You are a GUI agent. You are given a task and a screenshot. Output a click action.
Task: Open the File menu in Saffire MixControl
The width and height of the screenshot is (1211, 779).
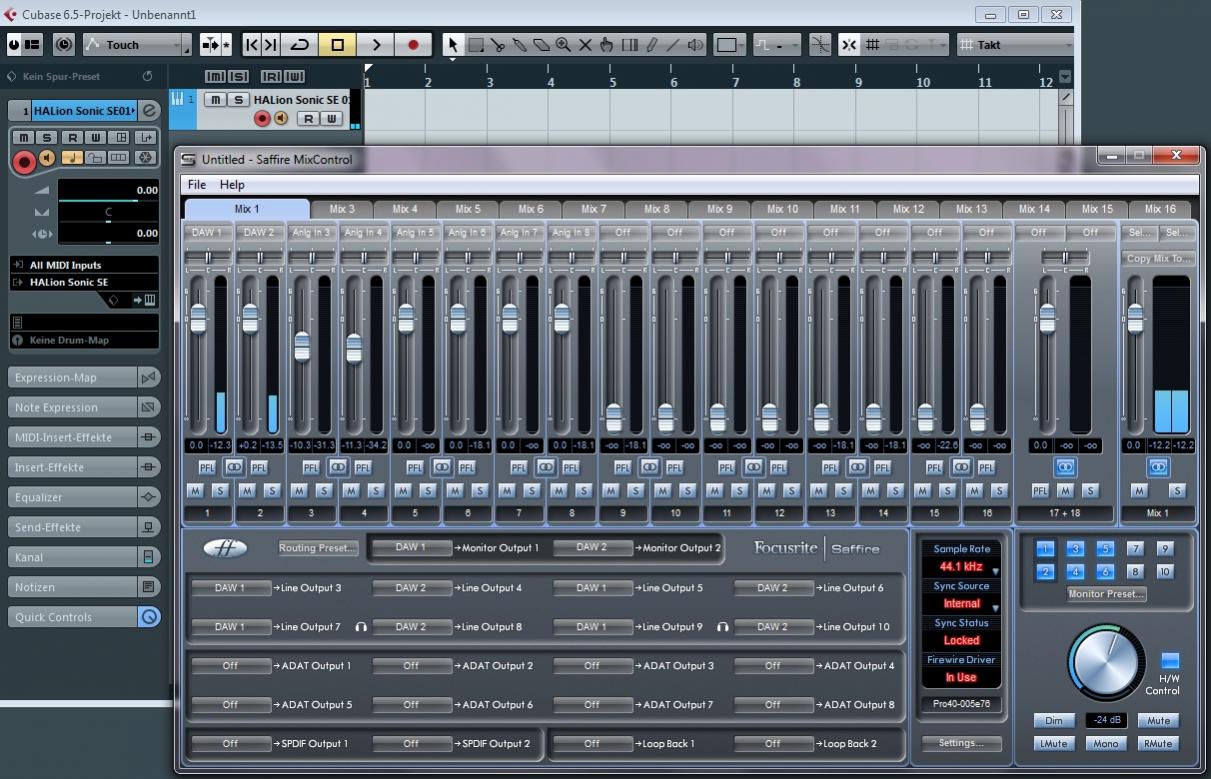[x=197, y=185]
